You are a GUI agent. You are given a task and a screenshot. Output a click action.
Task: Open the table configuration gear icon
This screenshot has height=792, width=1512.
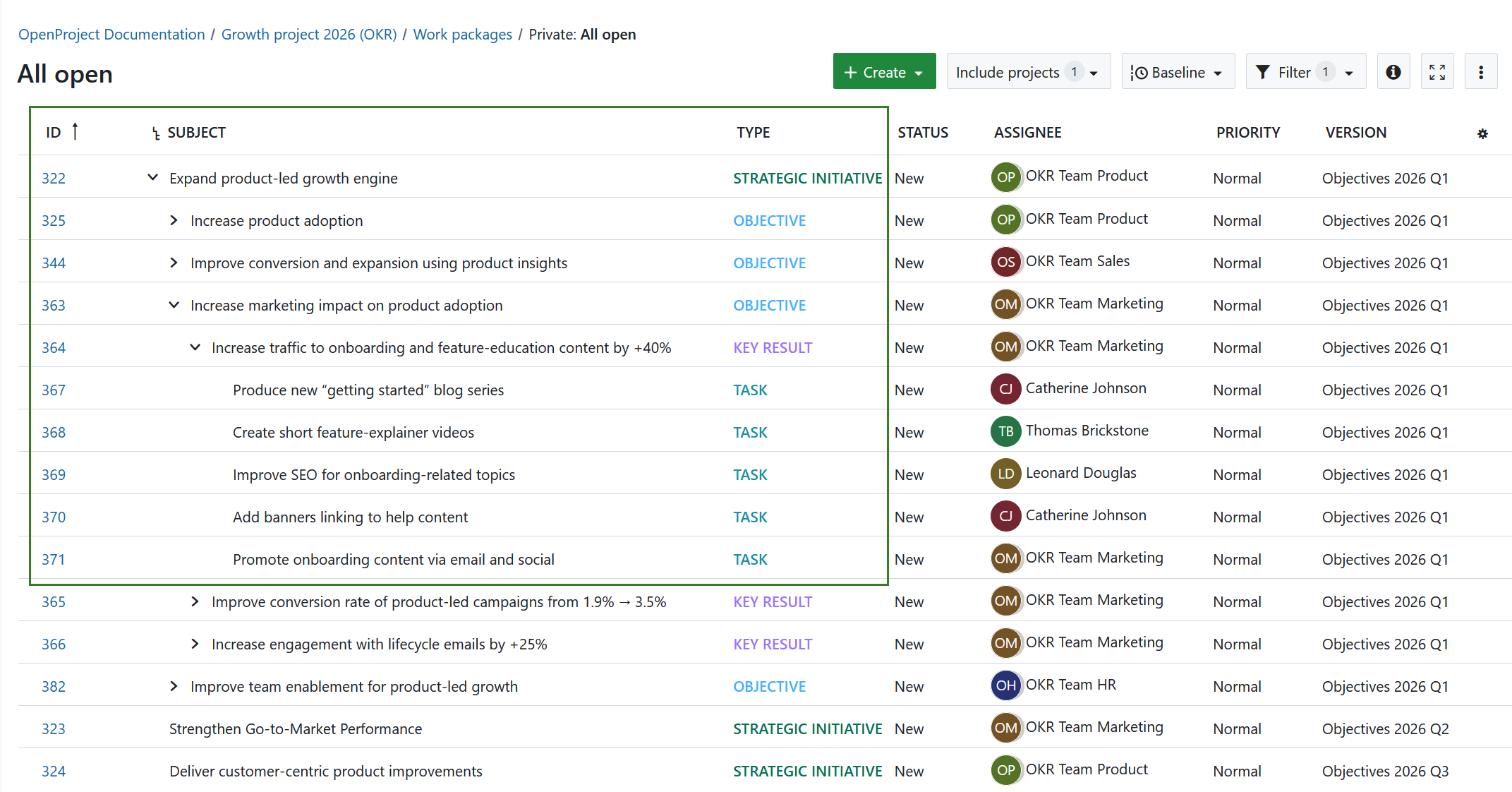point(1482,133)
